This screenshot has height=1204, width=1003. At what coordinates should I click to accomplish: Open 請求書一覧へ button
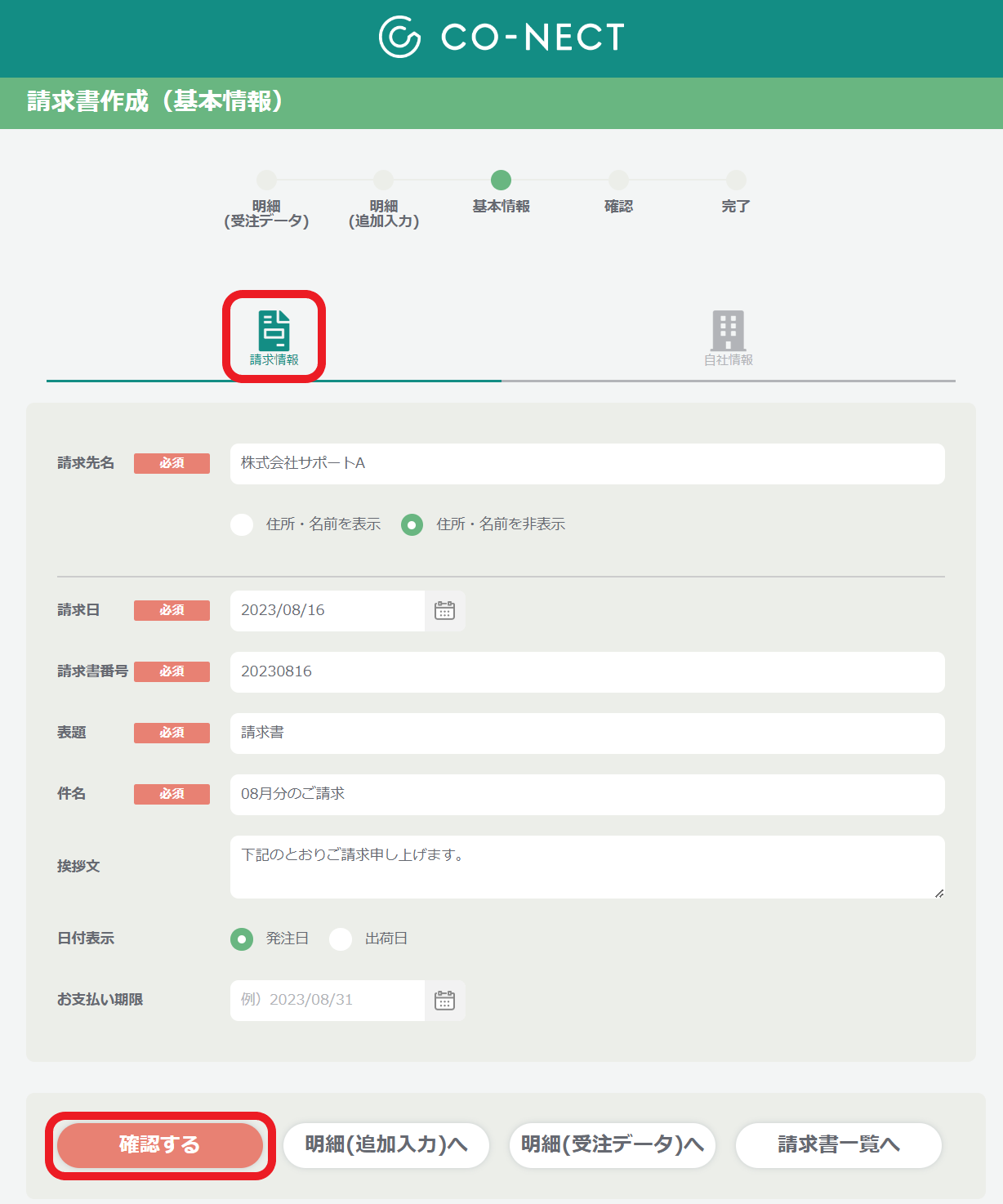click(x=839, y=1145)
